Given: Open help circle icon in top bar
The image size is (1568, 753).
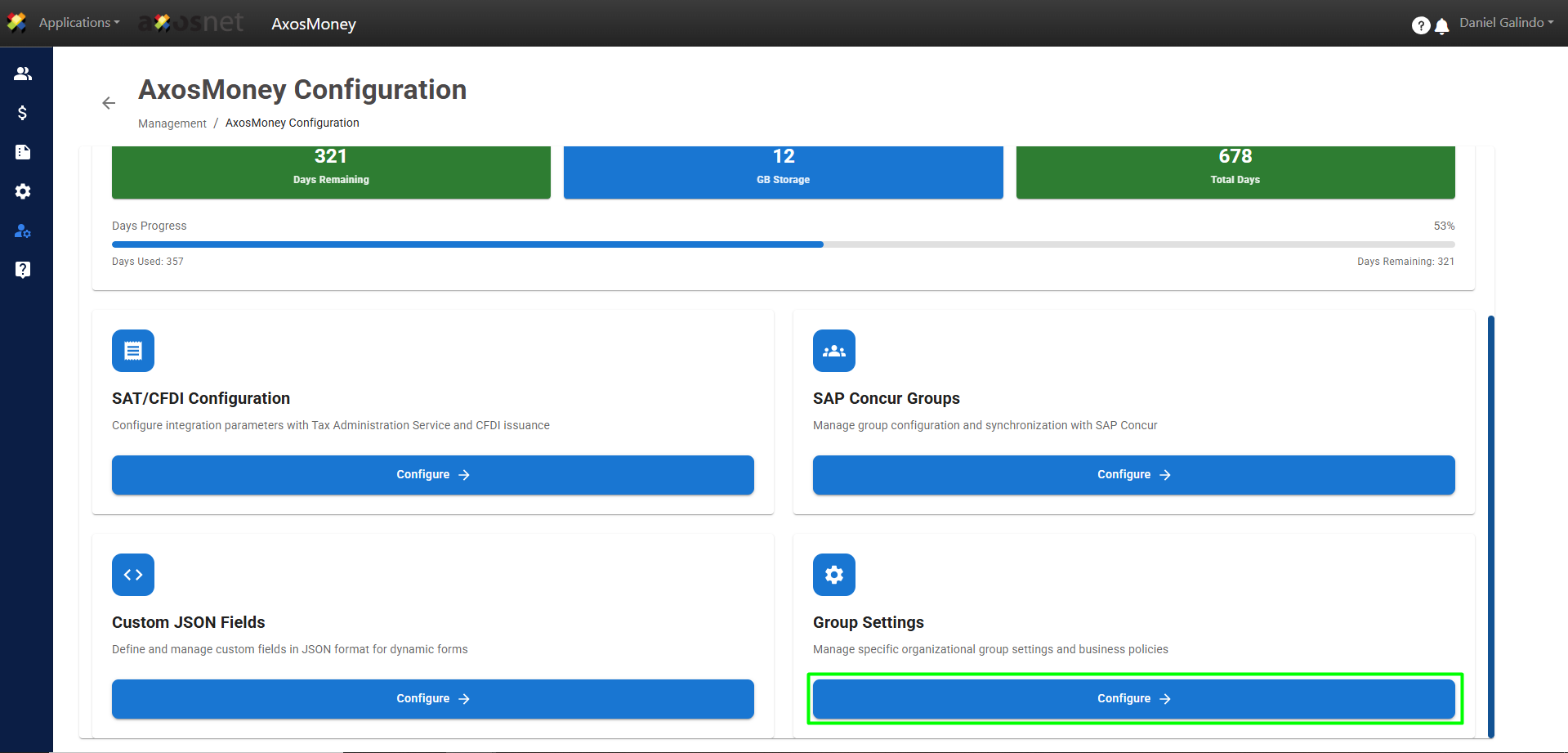Looking at the screenshot, I should [x=1420, y=26].
